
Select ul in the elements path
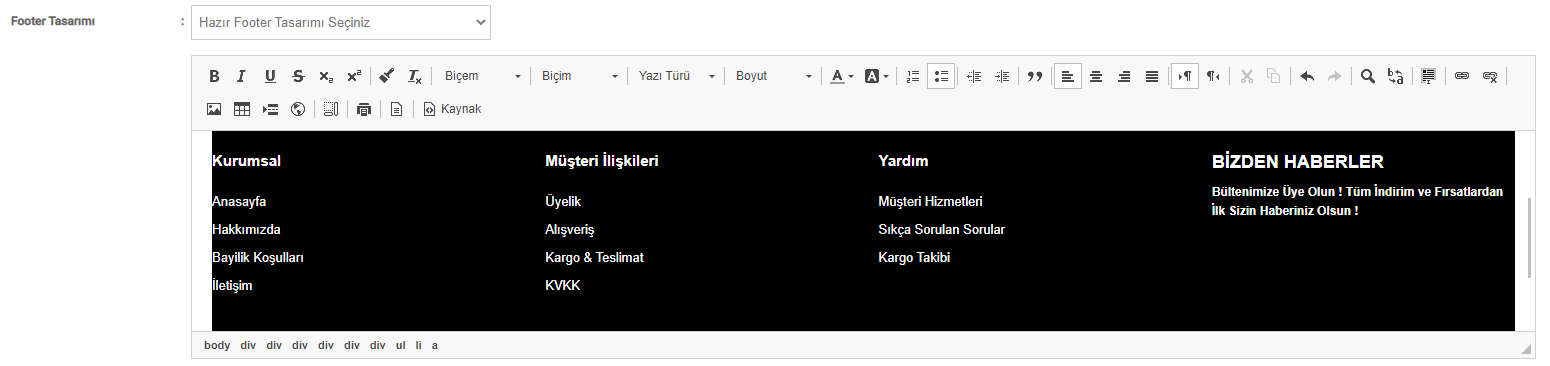click(400, 345)
